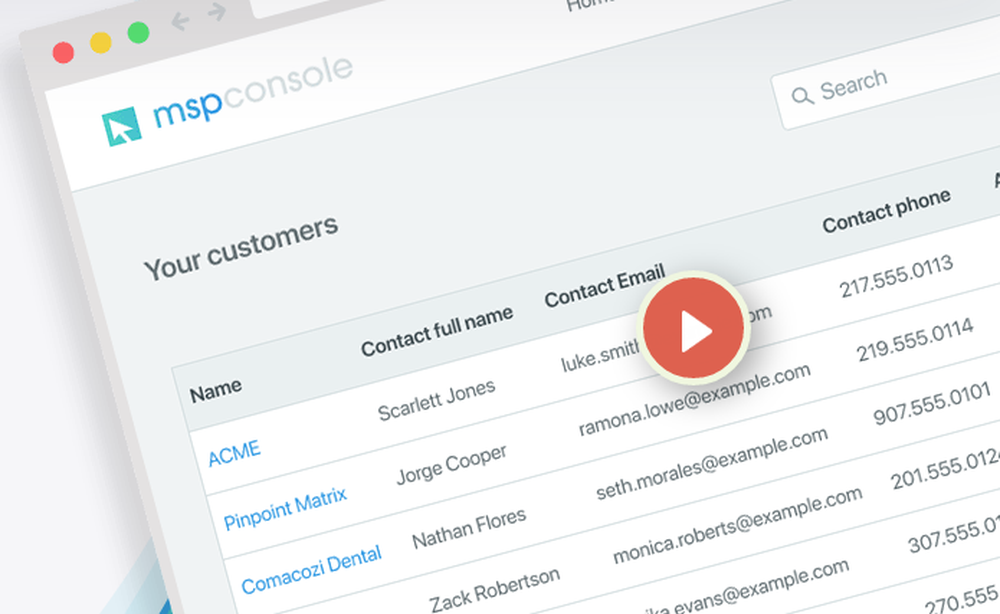
Task: Click the red close window button
Action: coord(63,52)
